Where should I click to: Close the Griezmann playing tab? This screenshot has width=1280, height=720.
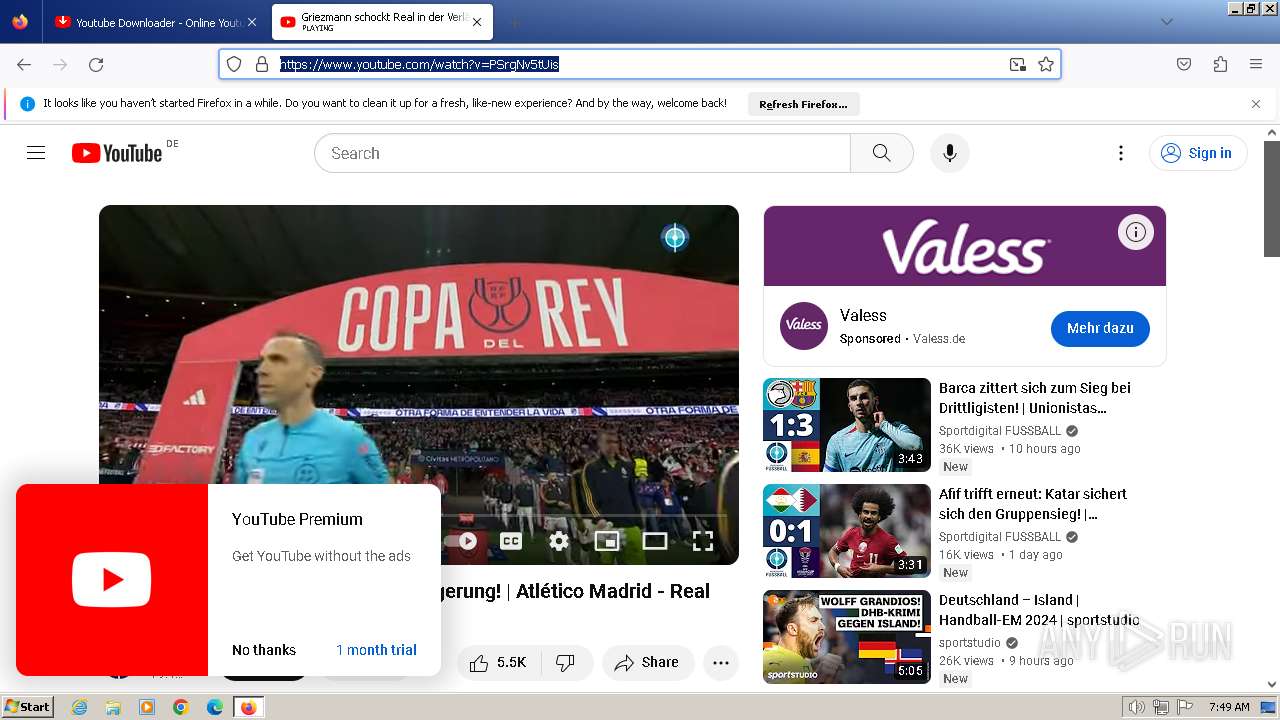click(477, 22)
